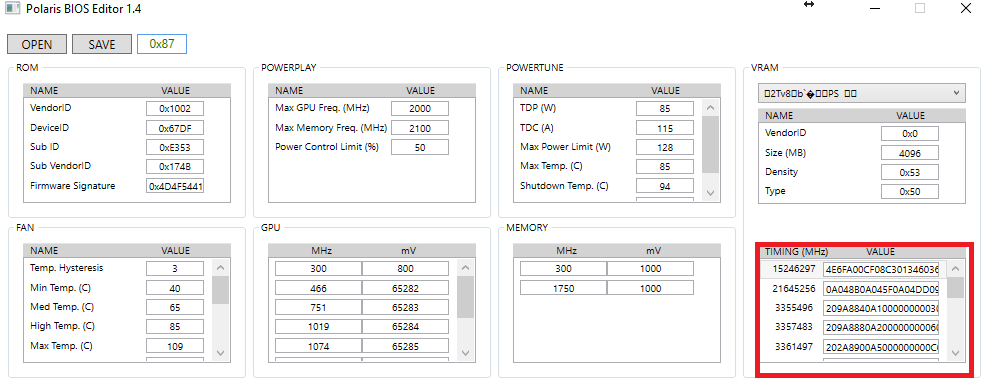Click the SAVE button
The image size is (987, 384).
pyautogui.click(x=102, y=44)
